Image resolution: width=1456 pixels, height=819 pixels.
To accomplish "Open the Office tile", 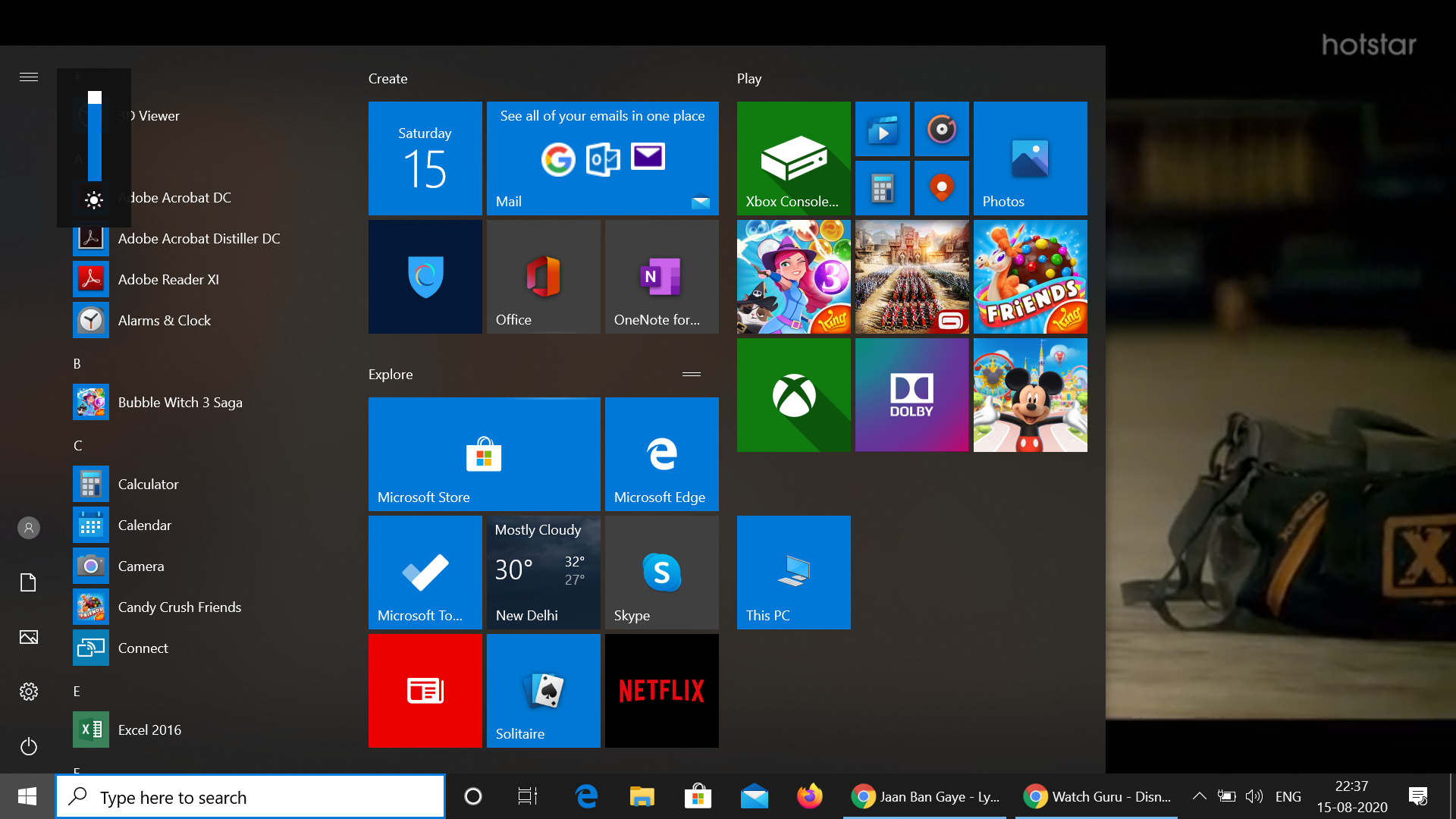I will [544, 277].
